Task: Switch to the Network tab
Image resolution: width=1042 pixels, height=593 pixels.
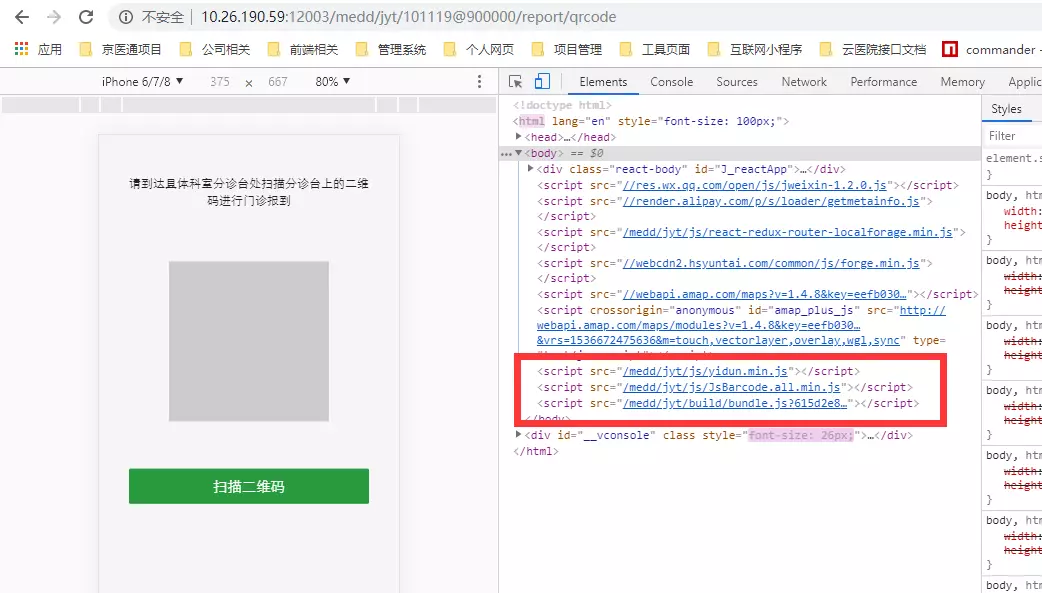Action: [804, 82]
